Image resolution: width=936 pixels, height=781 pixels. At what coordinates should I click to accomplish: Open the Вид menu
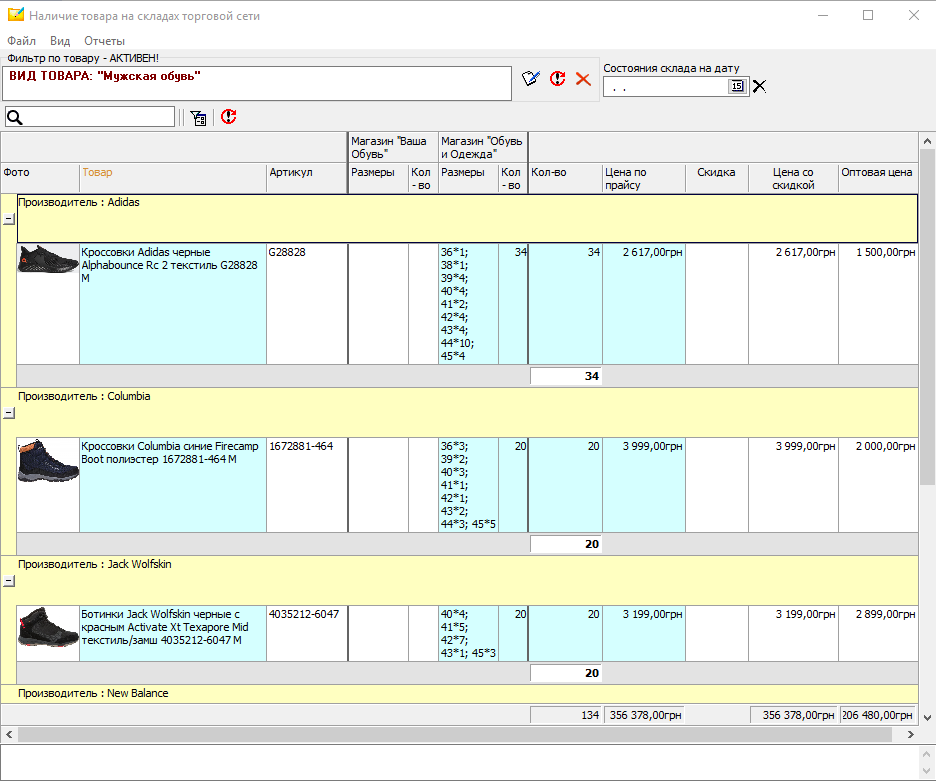60,41
